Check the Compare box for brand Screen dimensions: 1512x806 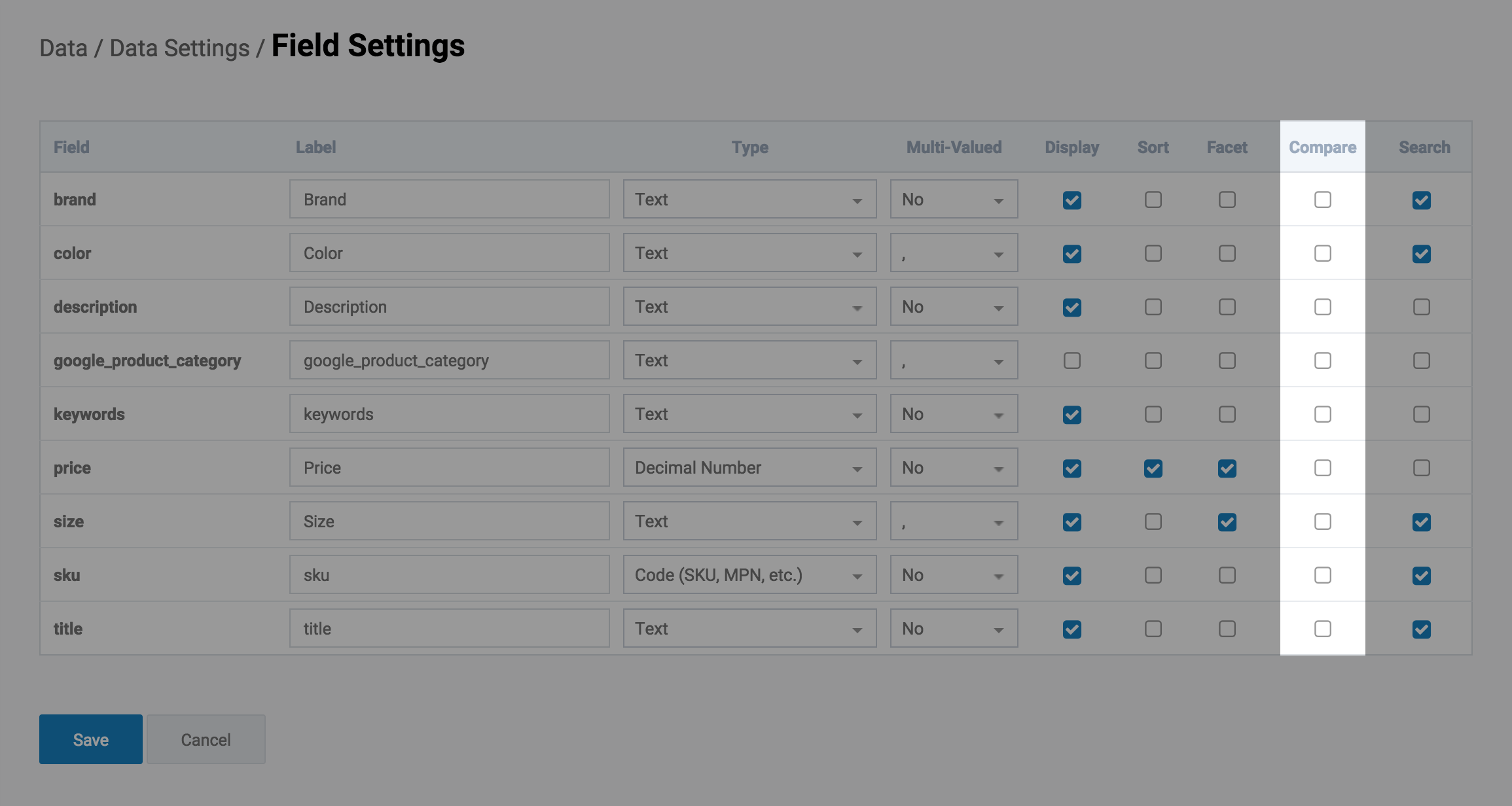(x=1322, y=200)
